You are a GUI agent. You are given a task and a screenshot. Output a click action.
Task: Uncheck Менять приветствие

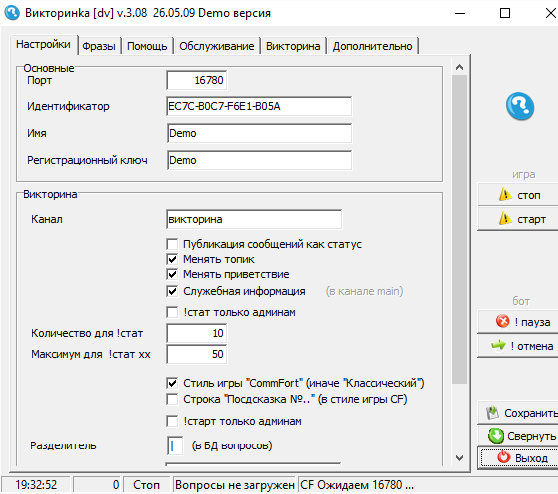[172, 274]
